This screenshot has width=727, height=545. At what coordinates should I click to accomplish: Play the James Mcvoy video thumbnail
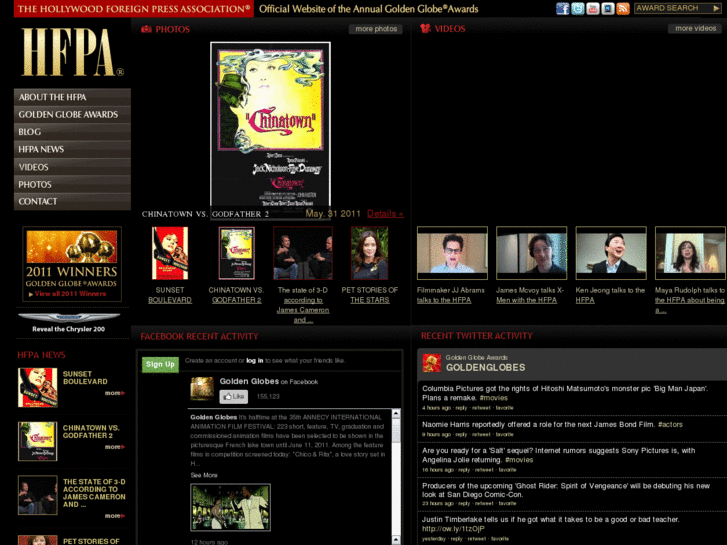[x=531, y=253]
